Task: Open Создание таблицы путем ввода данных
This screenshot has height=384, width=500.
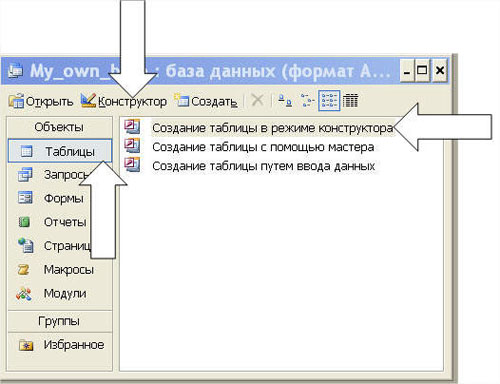Action: [264, 166]
